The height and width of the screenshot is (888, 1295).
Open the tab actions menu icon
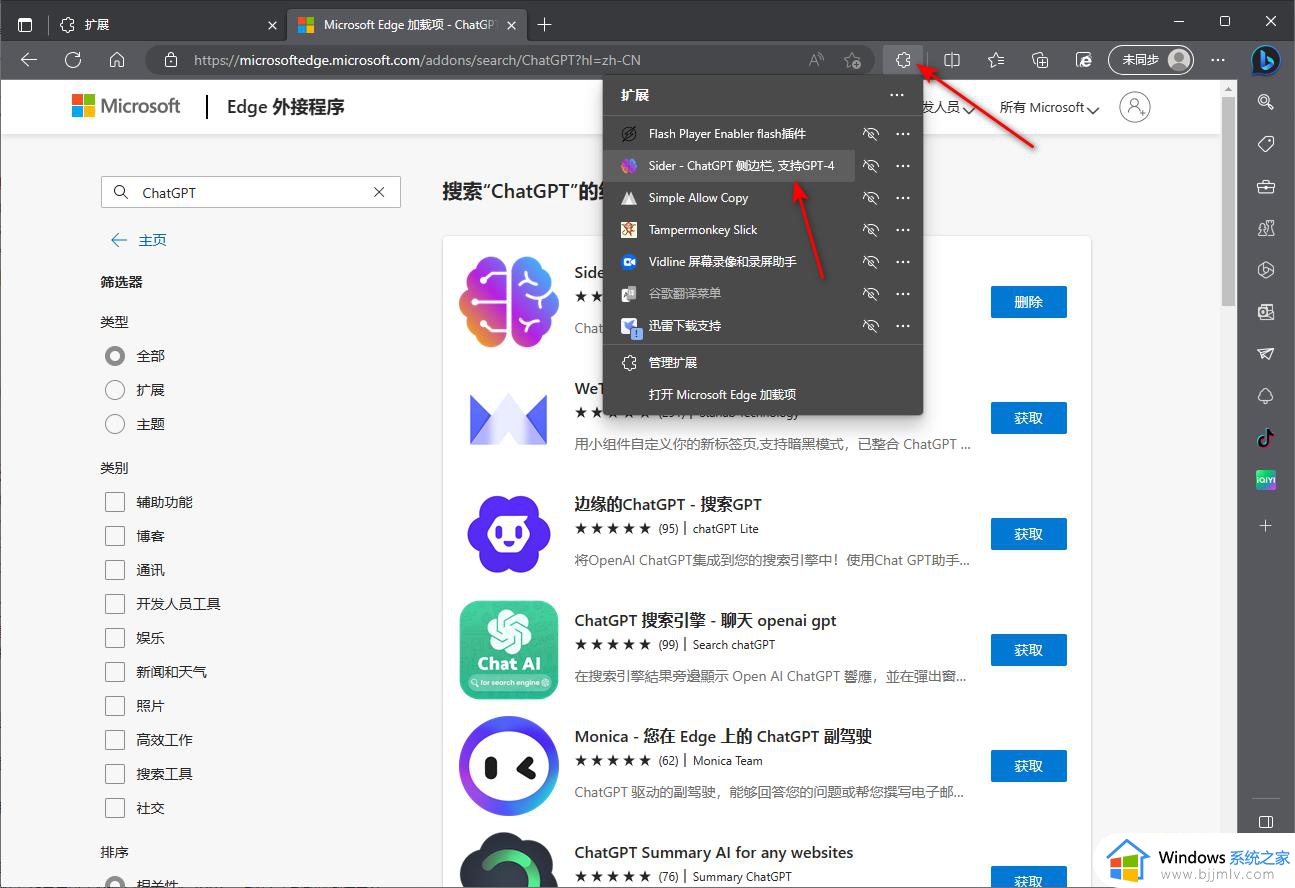pos(25,24)
